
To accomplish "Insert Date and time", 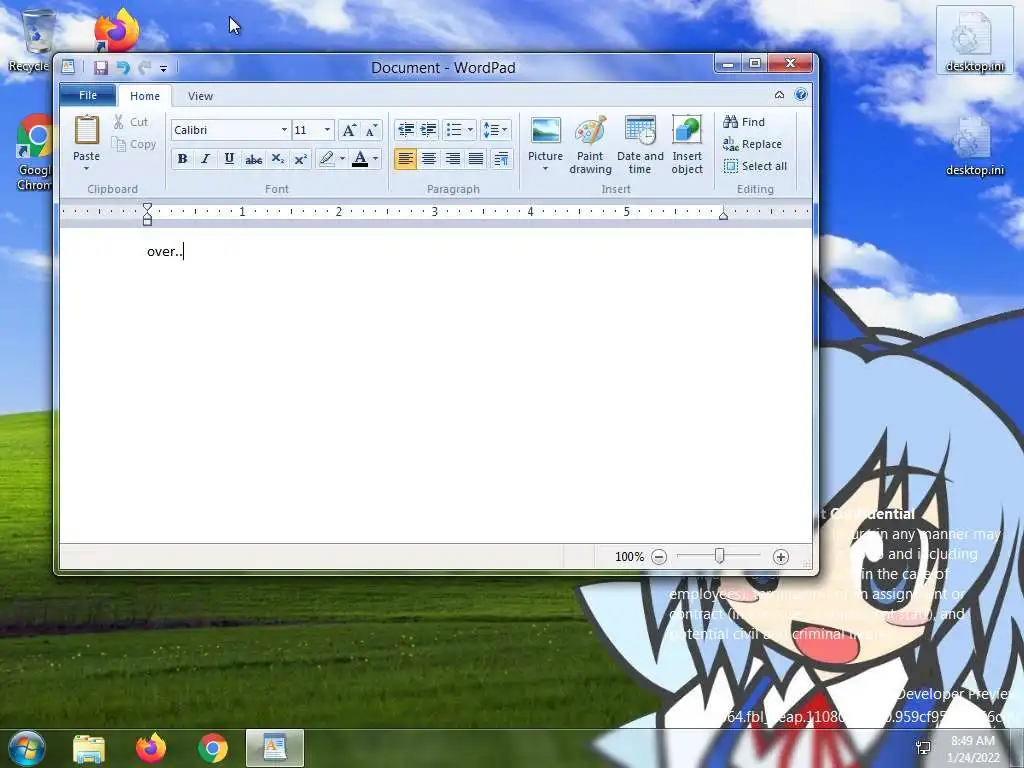I will (x=640, y=145).
